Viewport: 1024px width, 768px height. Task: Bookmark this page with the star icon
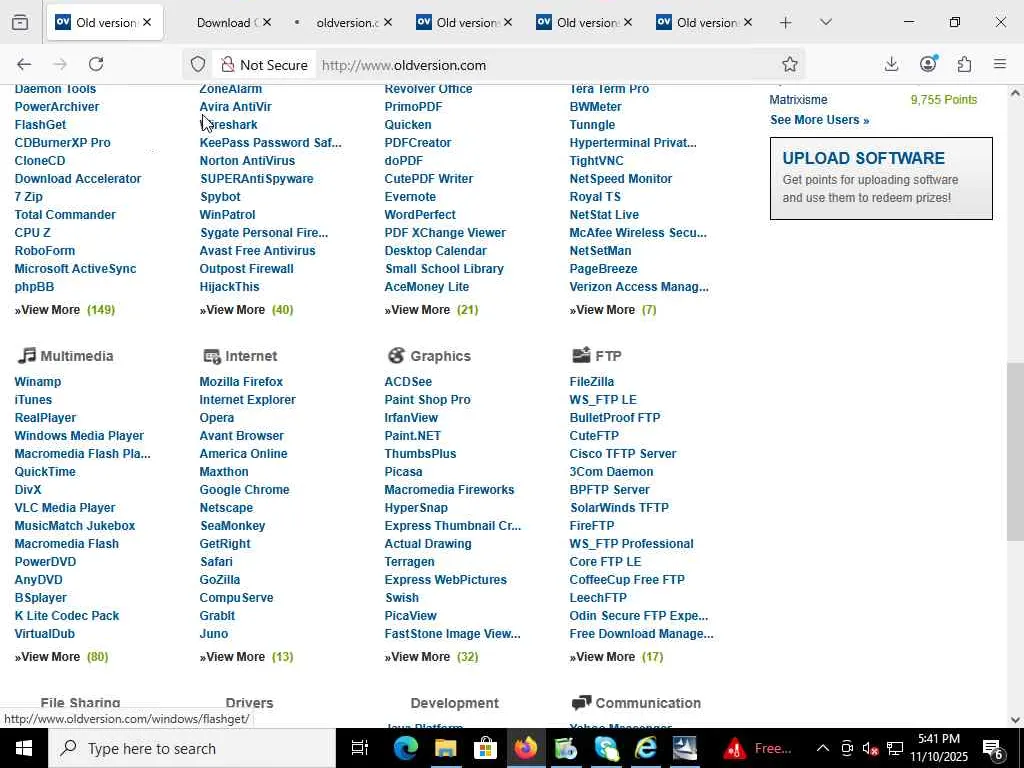click(790, 64)
